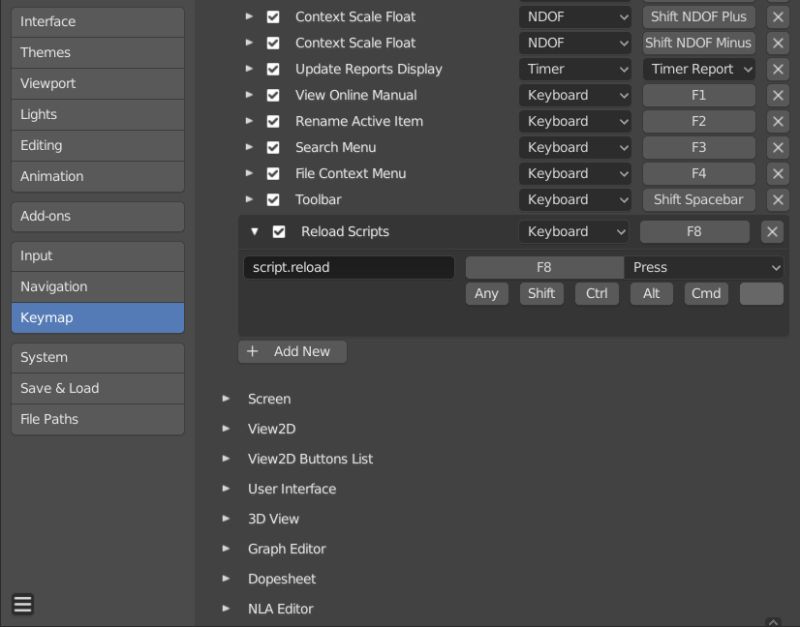
Task: Disable the Reload Scripts checkbox
Action: 274,231
